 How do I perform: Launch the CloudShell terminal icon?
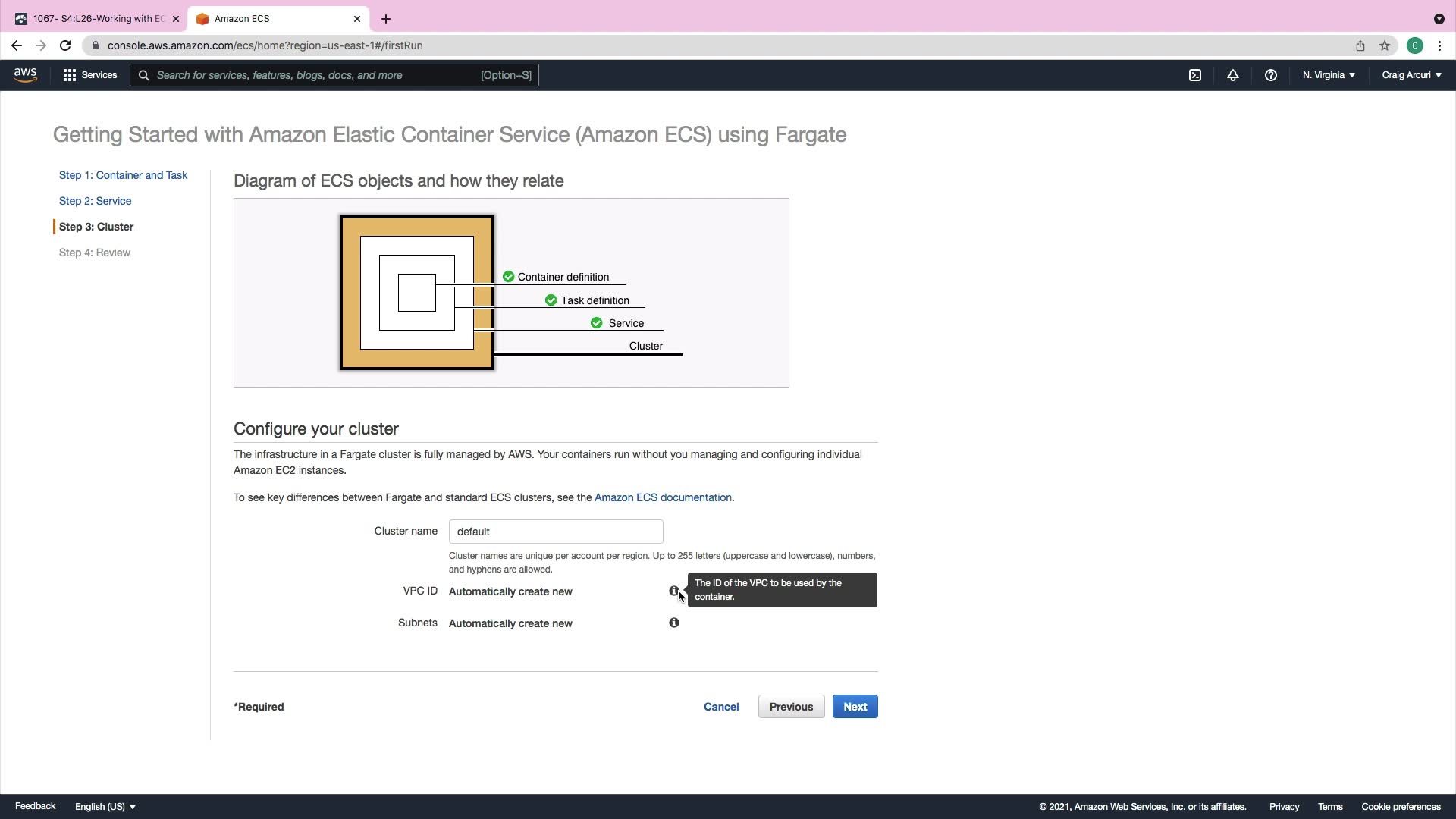1194,75
